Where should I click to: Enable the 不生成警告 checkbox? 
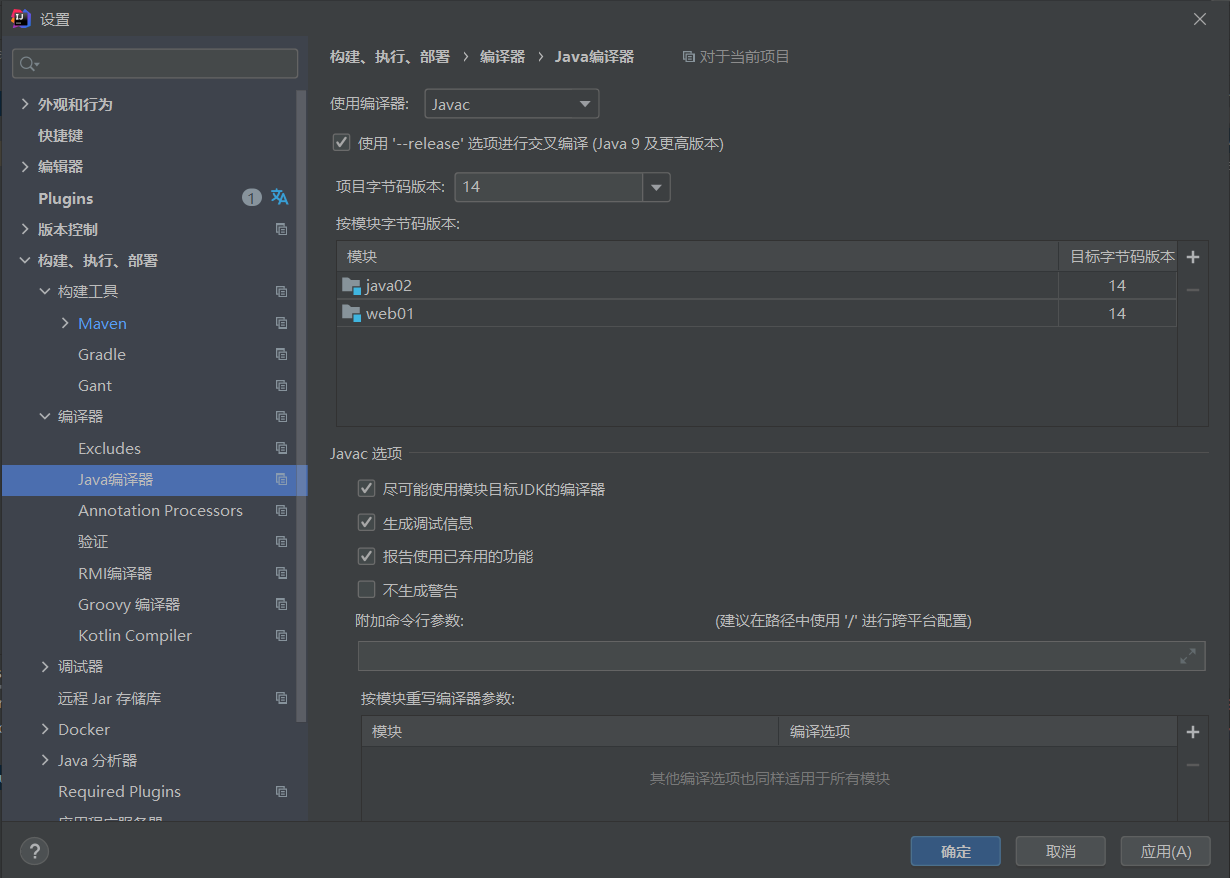[366, 590]
